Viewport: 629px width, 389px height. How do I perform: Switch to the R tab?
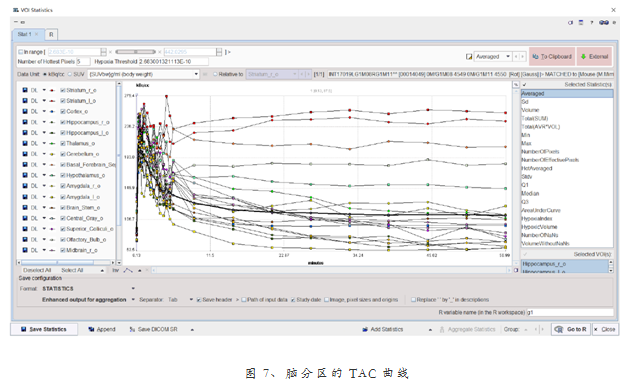51,34
